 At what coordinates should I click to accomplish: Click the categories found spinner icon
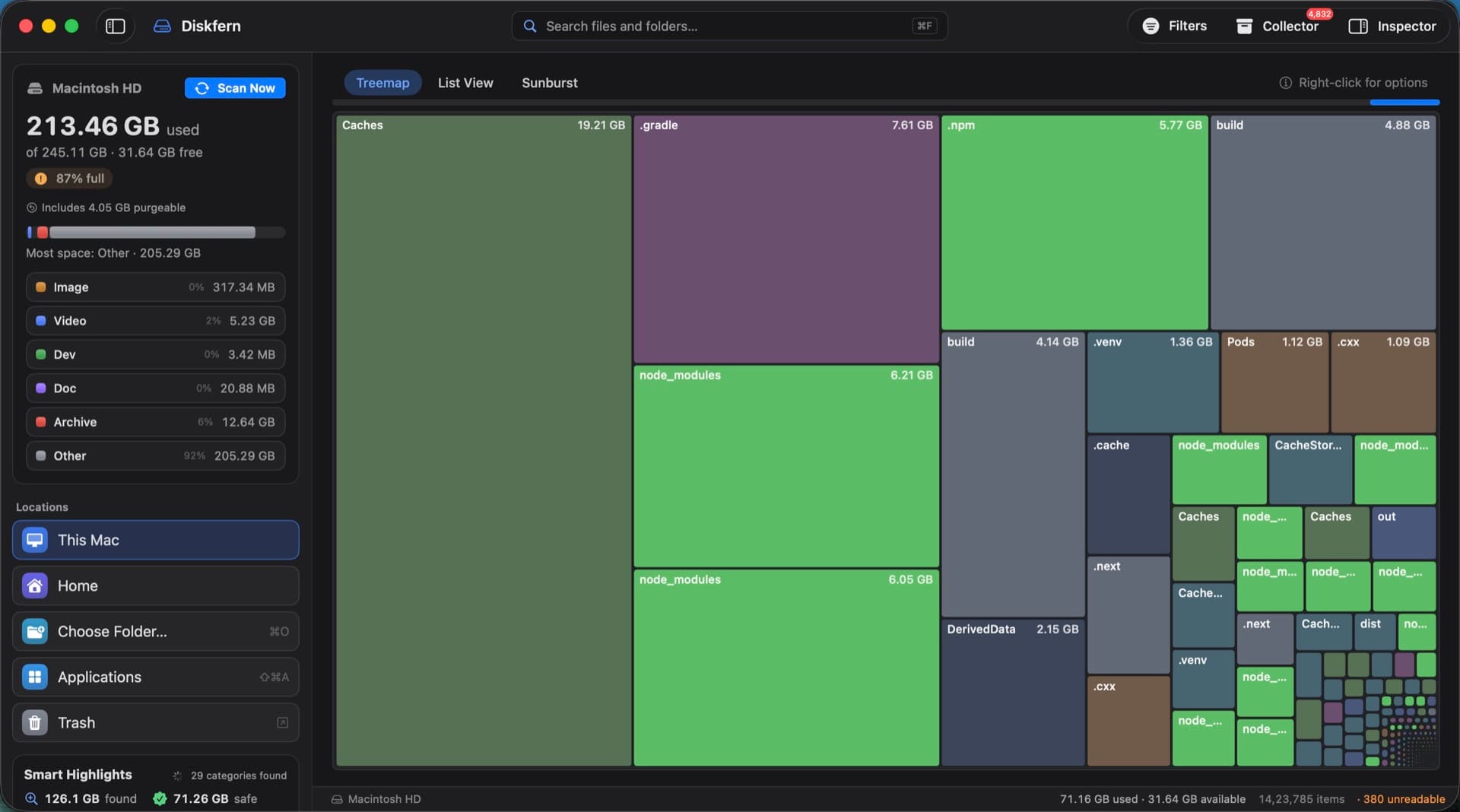coord(177,776)
